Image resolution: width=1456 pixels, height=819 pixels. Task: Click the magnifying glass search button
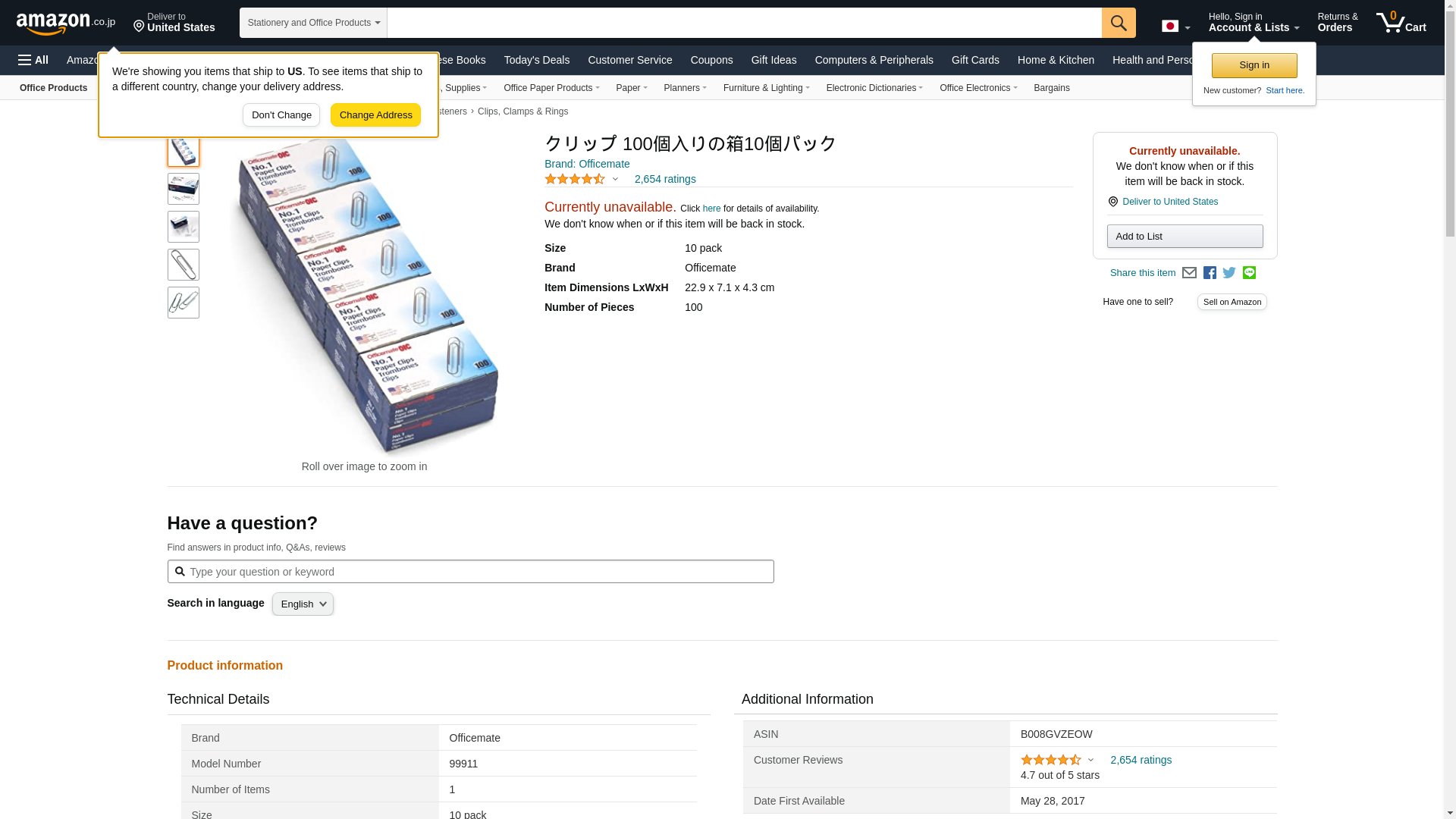click(x=1119, y=23)
